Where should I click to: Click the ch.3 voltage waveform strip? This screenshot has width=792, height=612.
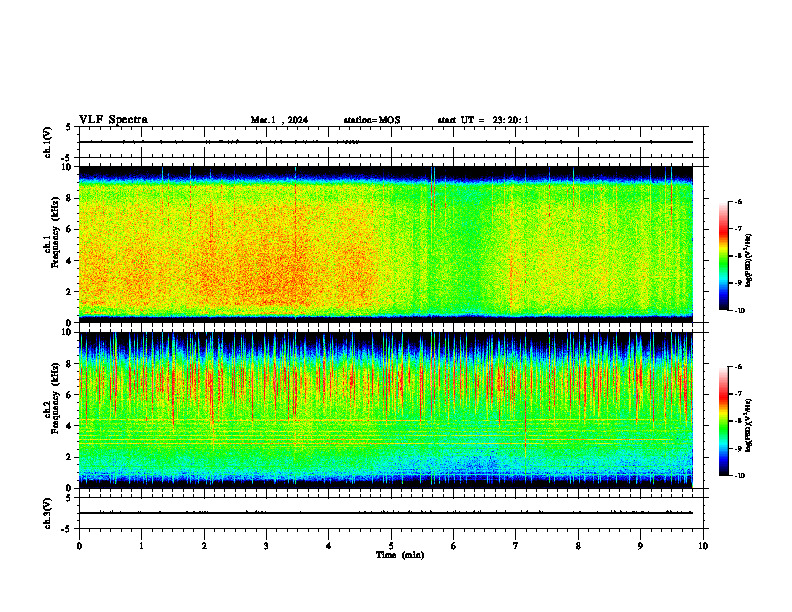click(391, 513)
